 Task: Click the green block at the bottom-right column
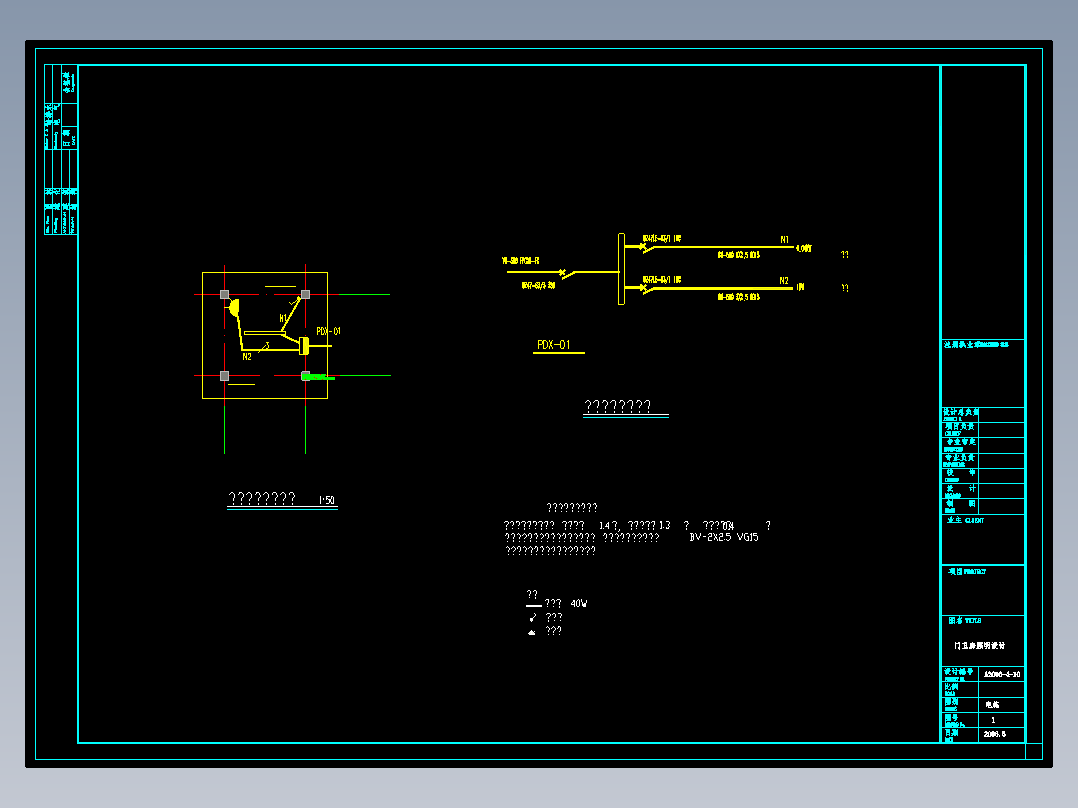(318, 377)
